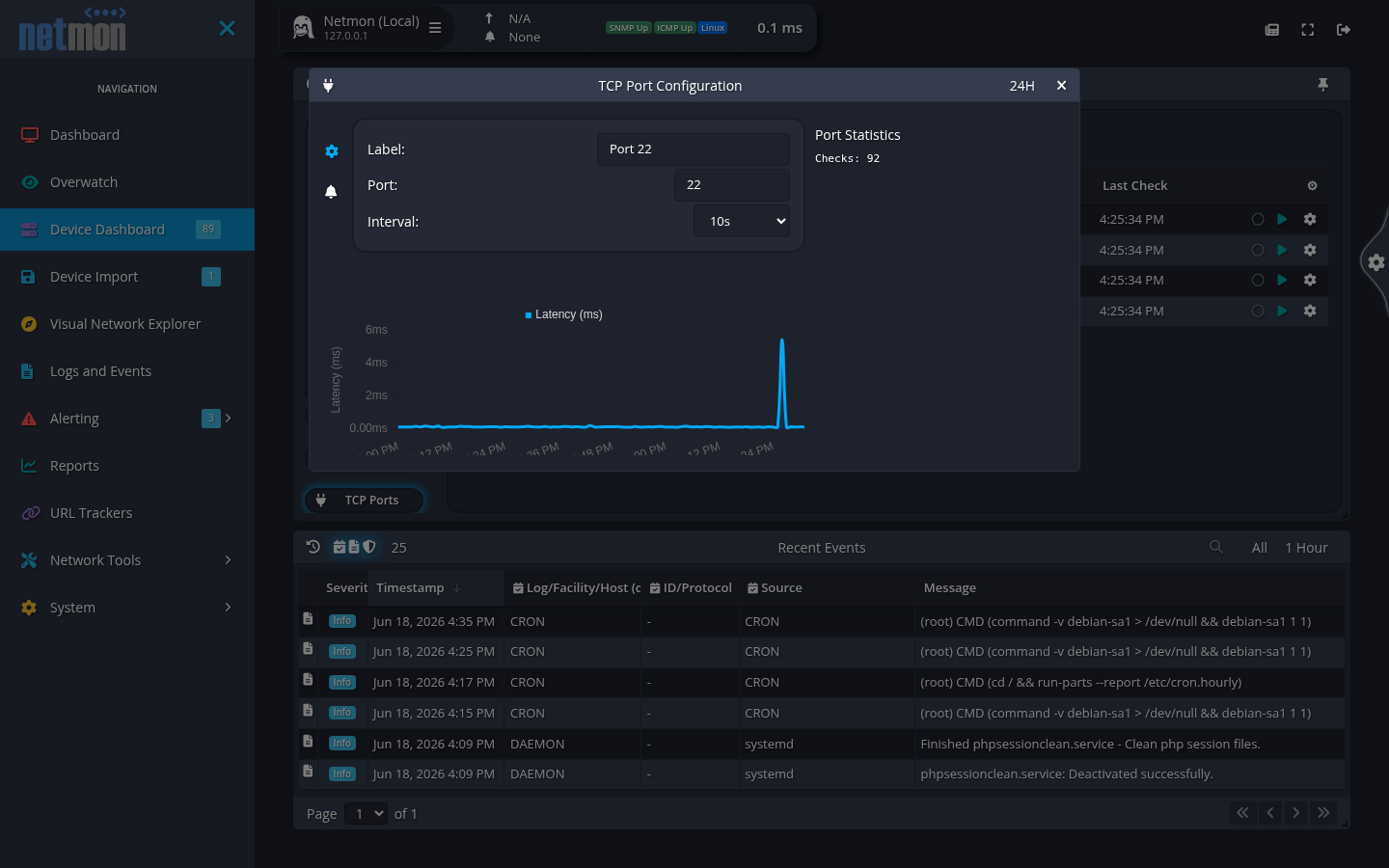Run the check with the fourth row's play button
This screenshot has width=1389, height=868.
(x=1282, y=311)
